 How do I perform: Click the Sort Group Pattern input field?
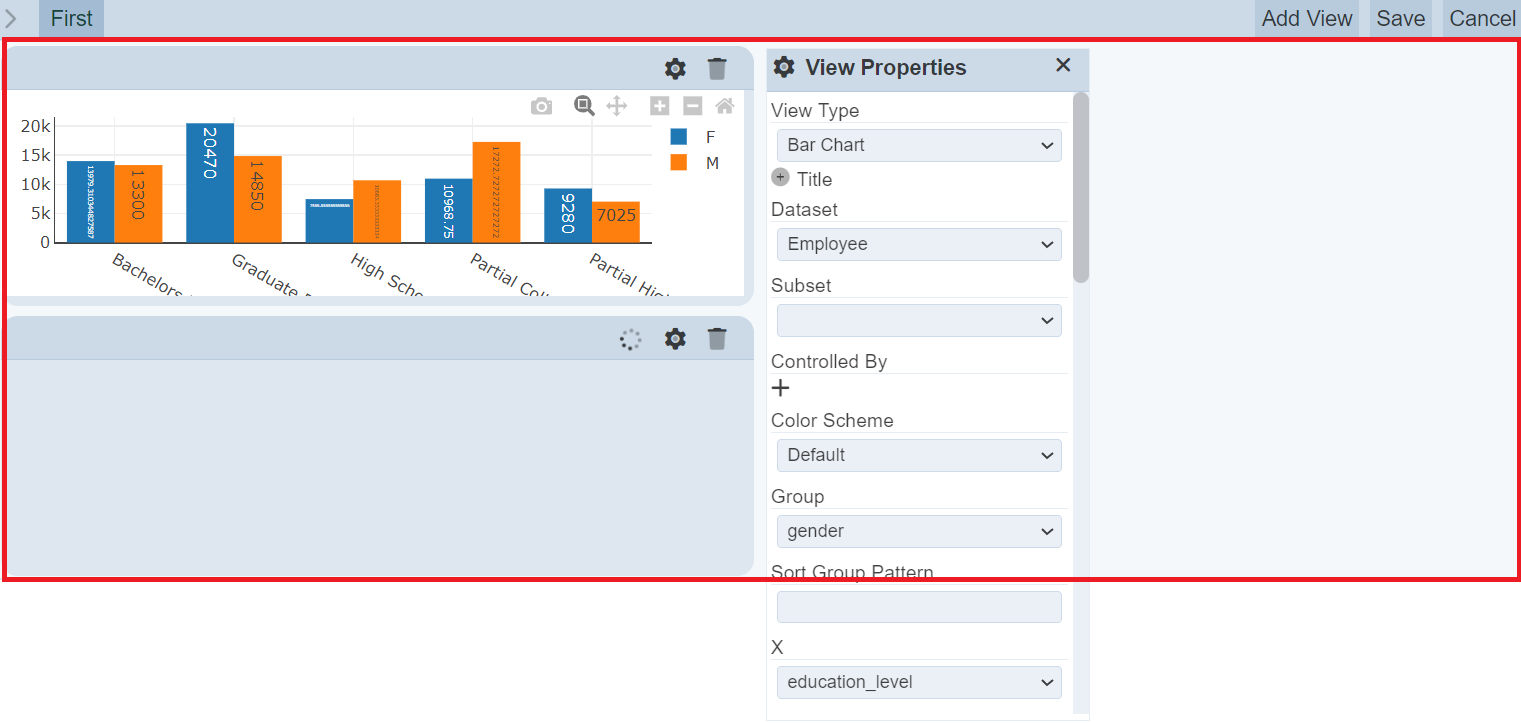[918, 607]
